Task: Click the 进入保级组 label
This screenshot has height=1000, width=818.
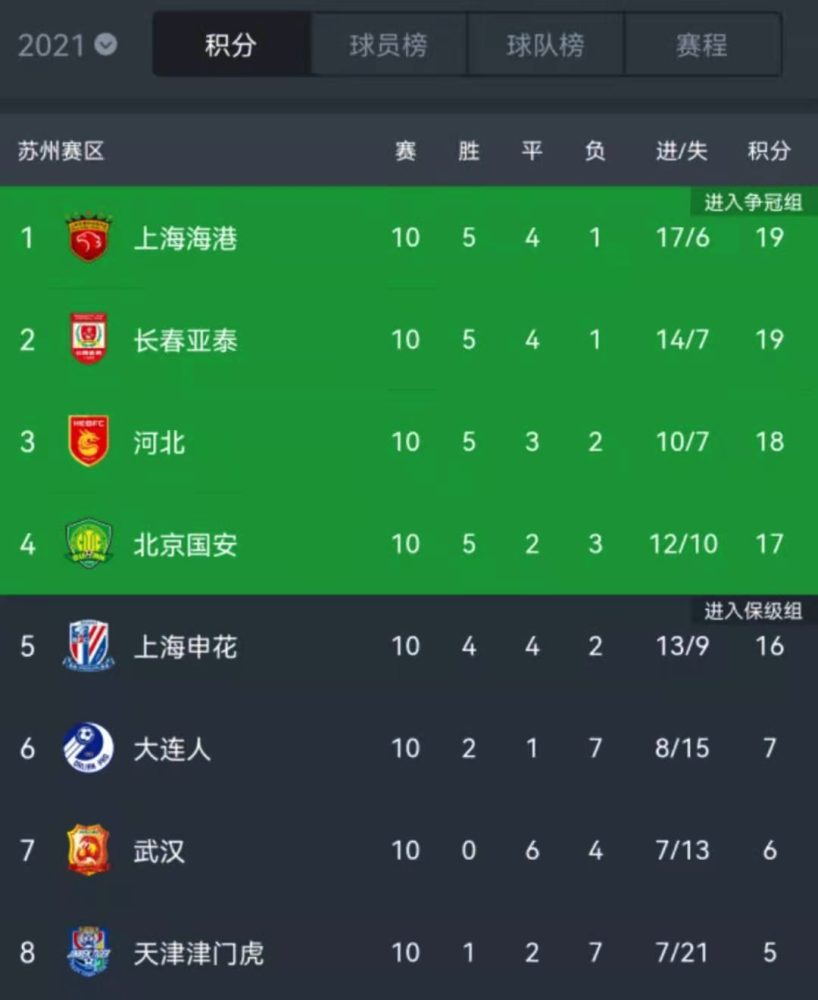Action: pos(753,611)
